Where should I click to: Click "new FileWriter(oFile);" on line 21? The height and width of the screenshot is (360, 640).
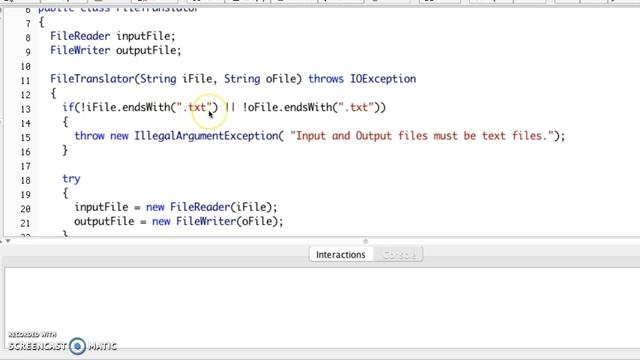tap(218, 221)
